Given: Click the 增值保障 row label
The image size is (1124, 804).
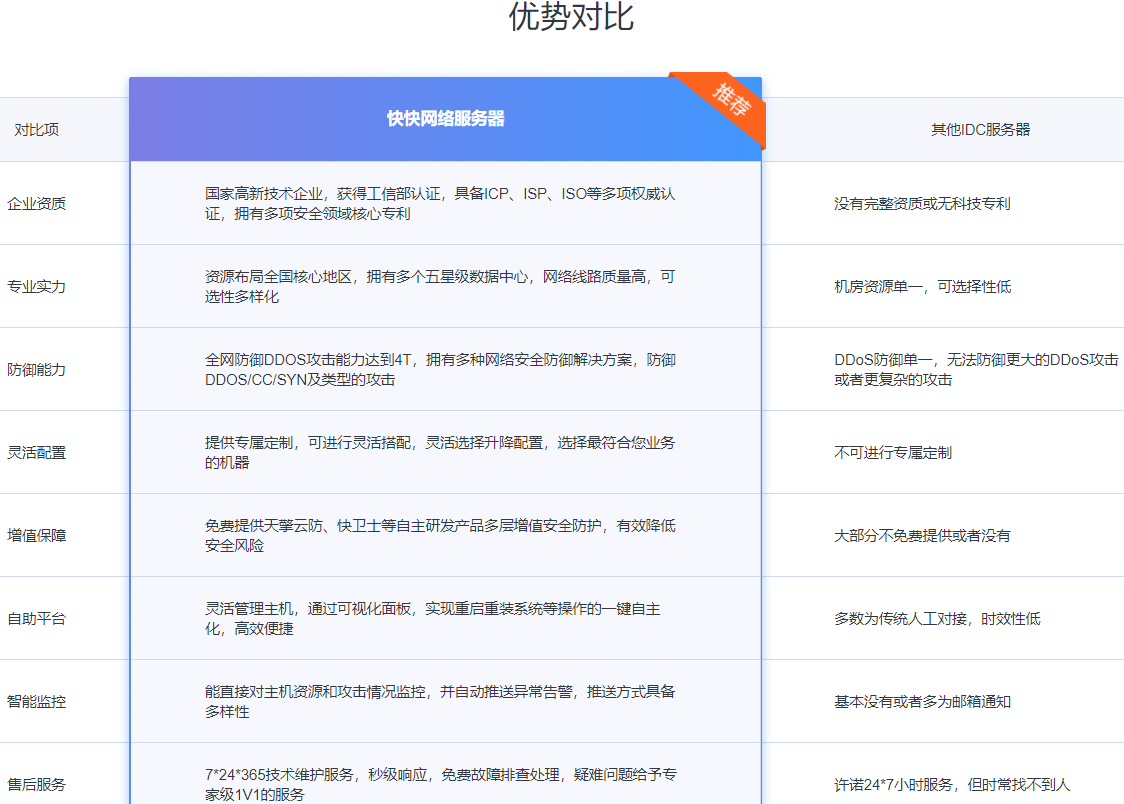Looking at the screenshot, I should click(37, 535).
